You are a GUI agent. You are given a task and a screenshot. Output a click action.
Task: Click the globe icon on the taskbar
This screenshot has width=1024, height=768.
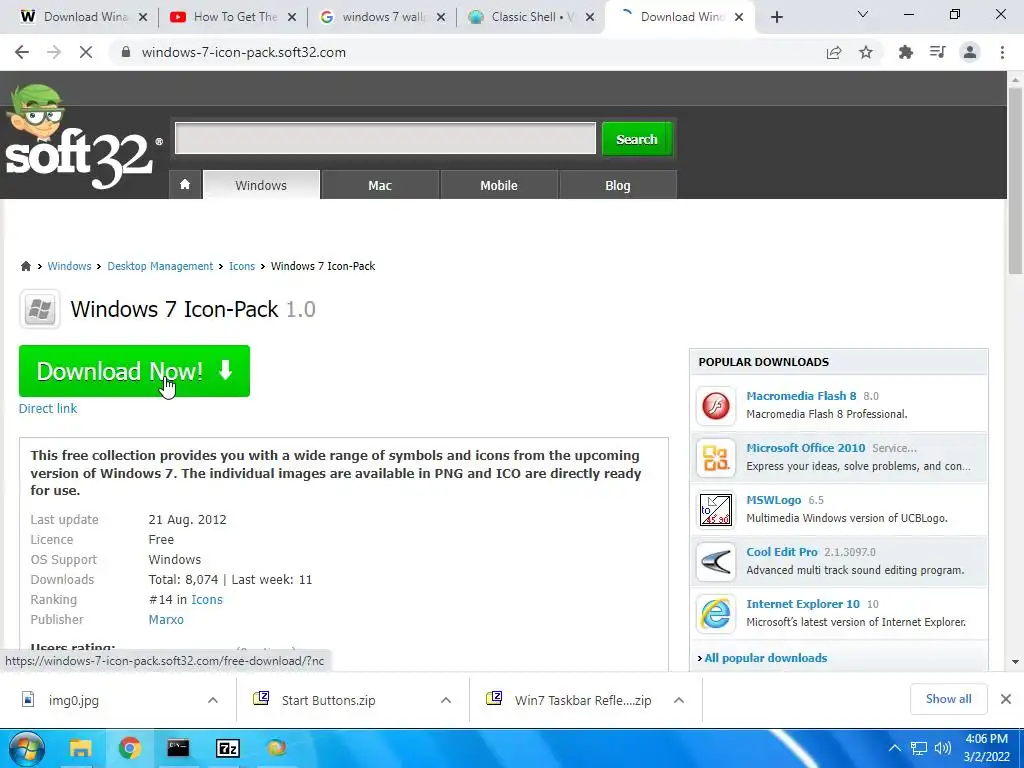[277, 748]
